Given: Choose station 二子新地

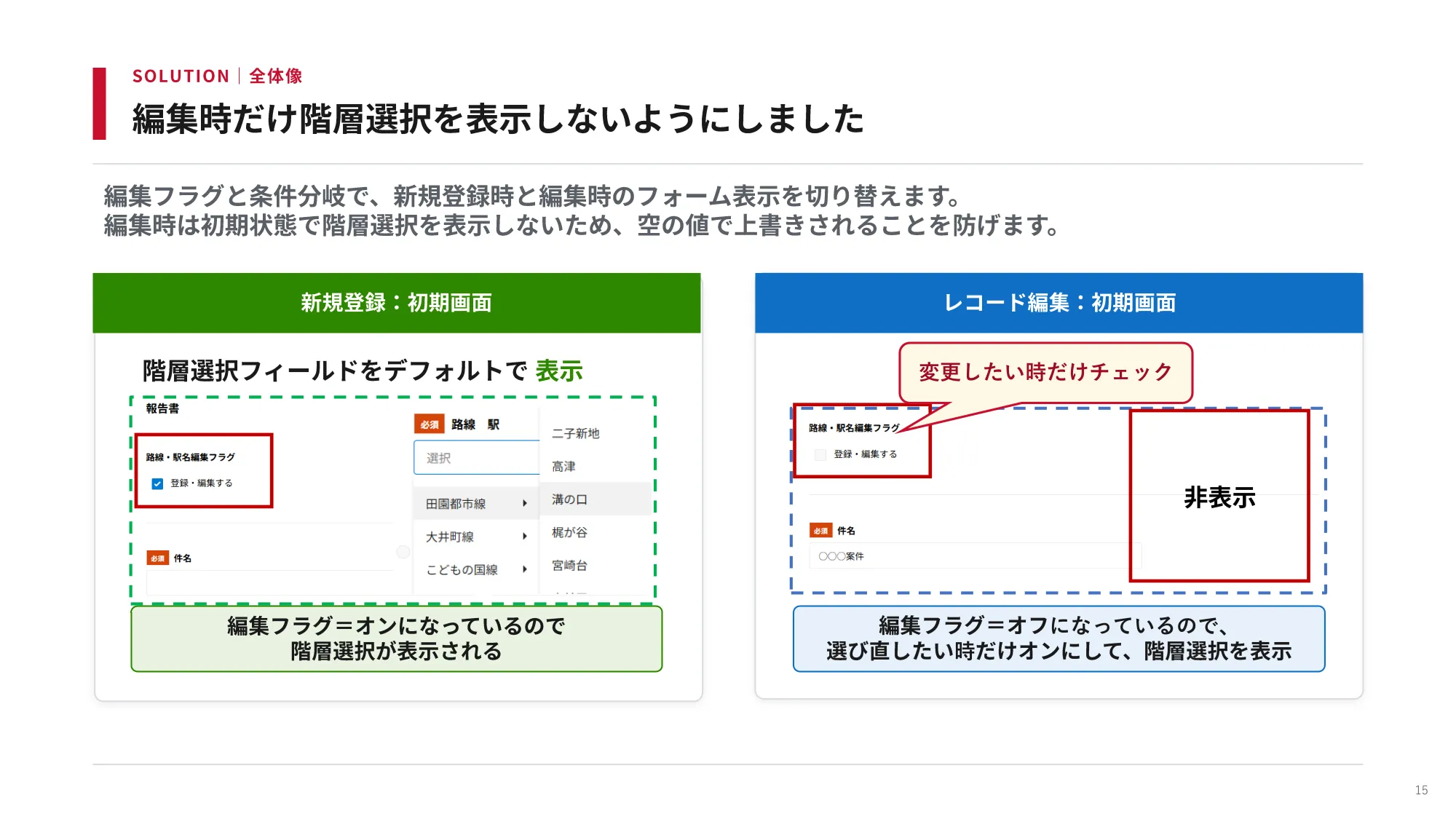Looking at the screenshot, I should coord(596,433).
